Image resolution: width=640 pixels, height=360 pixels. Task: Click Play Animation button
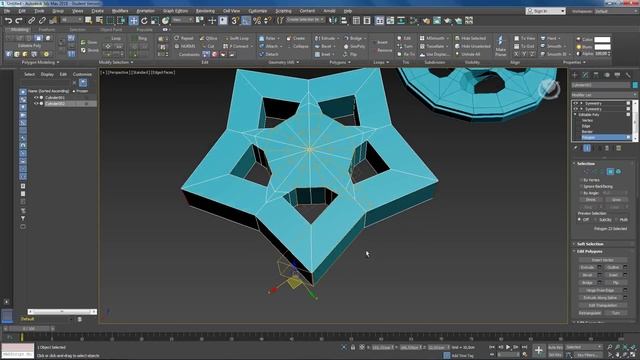coord(508,347)
